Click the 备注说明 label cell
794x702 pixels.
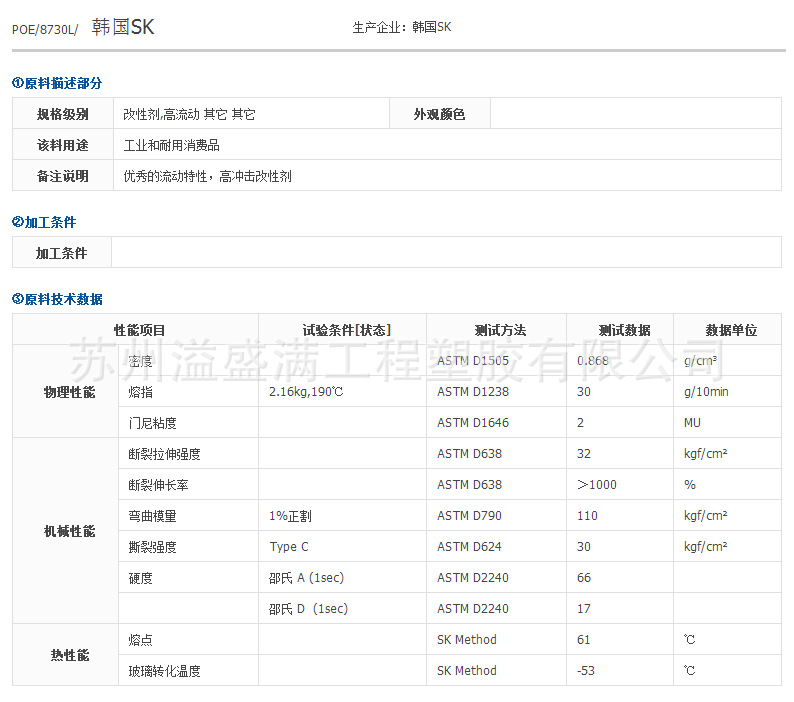tap(63, 176)
